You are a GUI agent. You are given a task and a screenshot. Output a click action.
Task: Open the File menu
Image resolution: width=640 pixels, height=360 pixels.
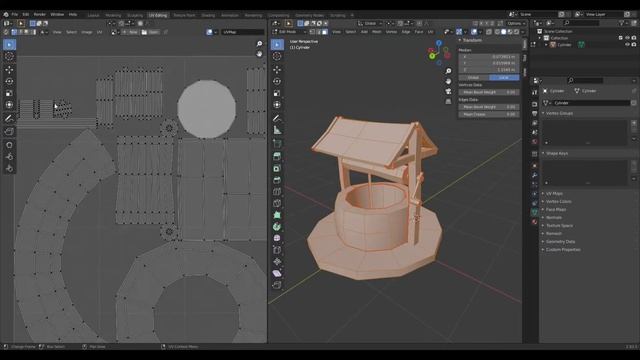[x=15, y=14]
